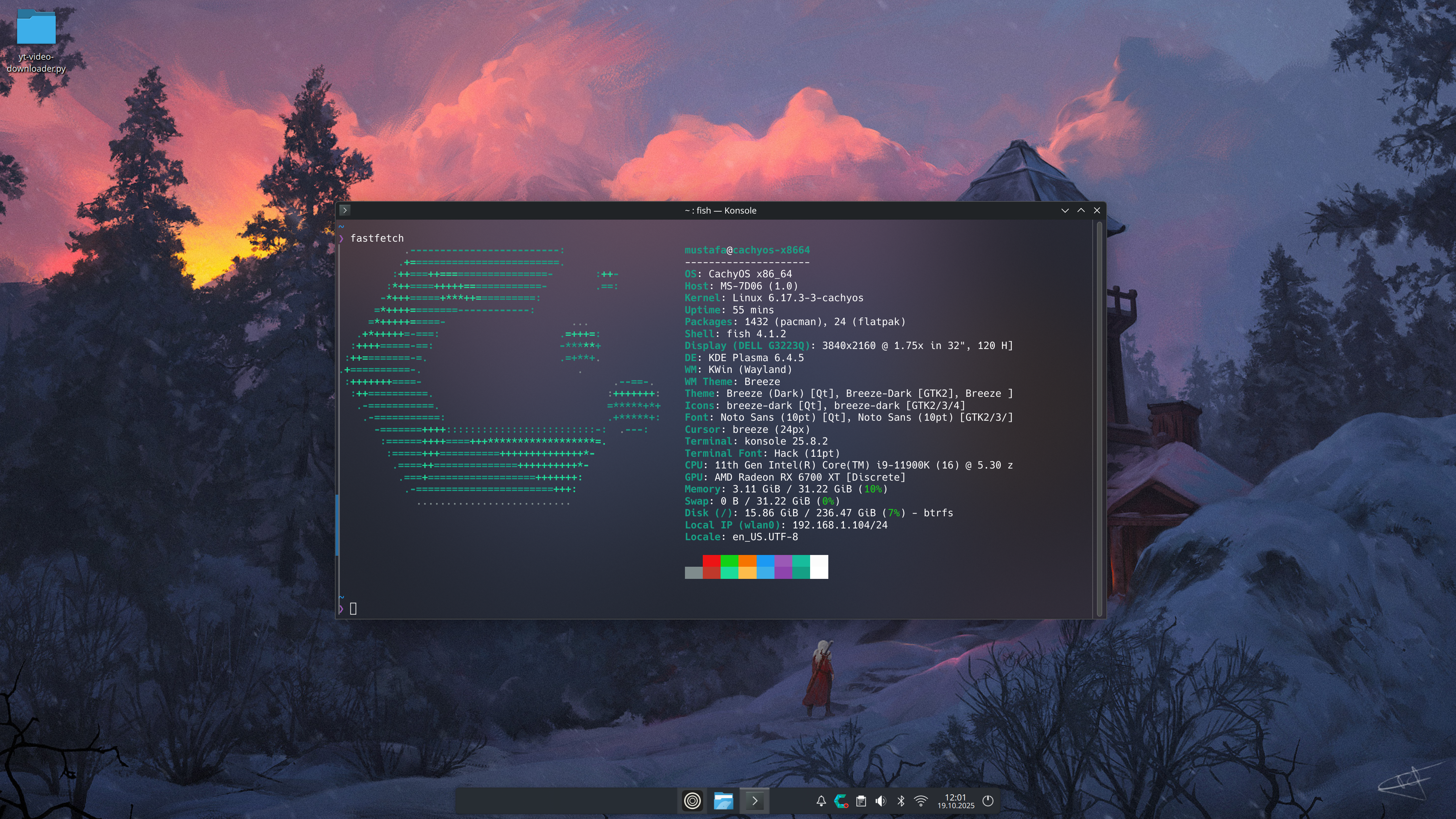Click the 'Shell: fish 4.1.2' line
This screenshot has width=1456, height=819.
pyautogui.click(x=735, y=334)
